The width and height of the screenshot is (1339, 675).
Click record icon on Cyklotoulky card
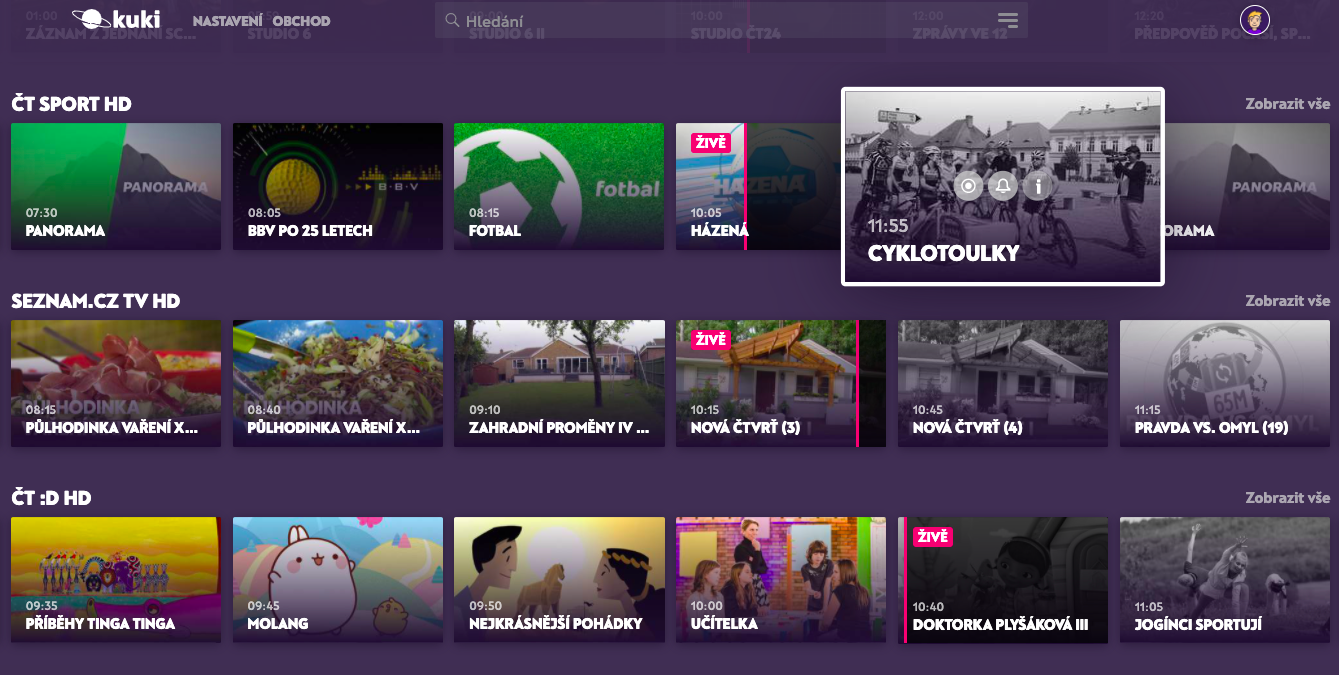point(967,186)
